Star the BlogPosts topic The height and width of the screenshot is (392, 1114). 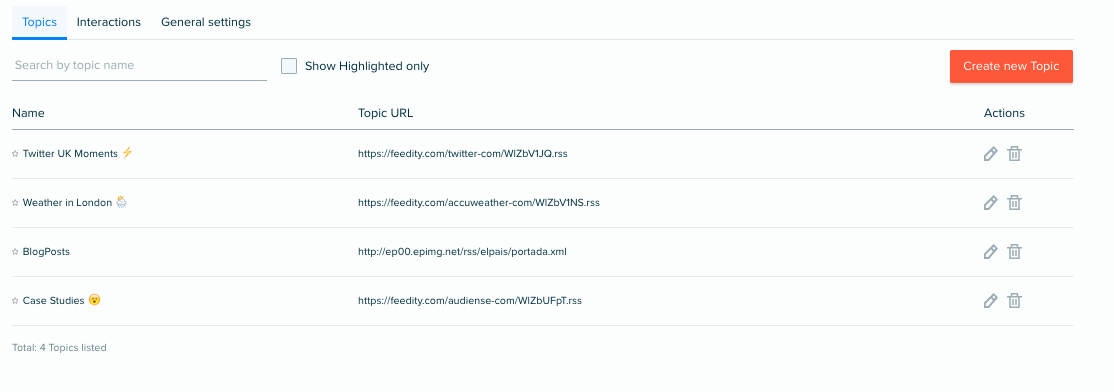coord(16,251)
